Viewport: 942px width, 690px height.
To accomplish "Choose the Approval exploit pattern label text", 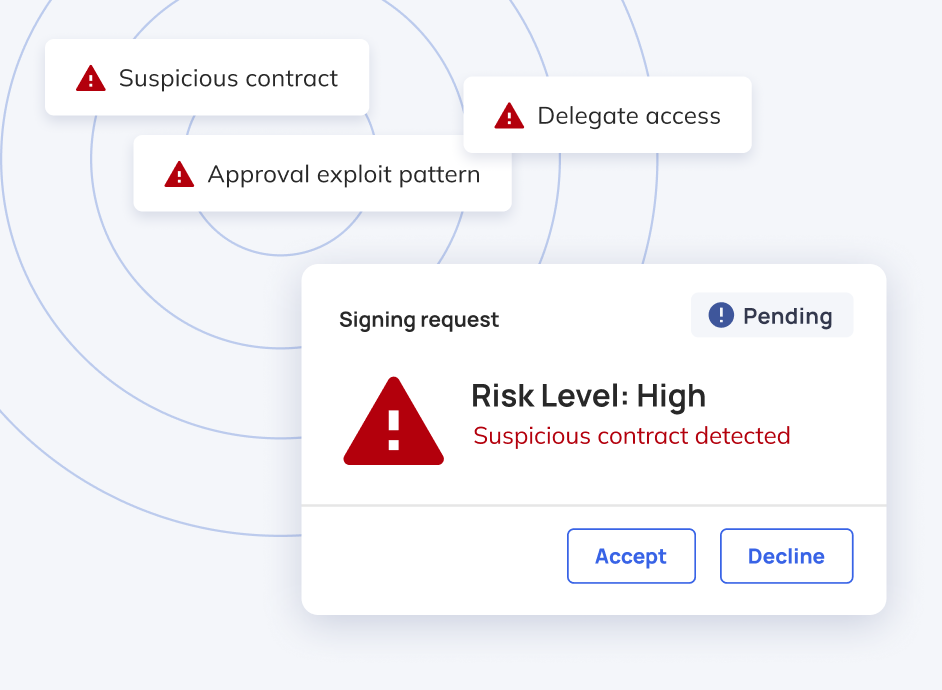I will point(343,175).
